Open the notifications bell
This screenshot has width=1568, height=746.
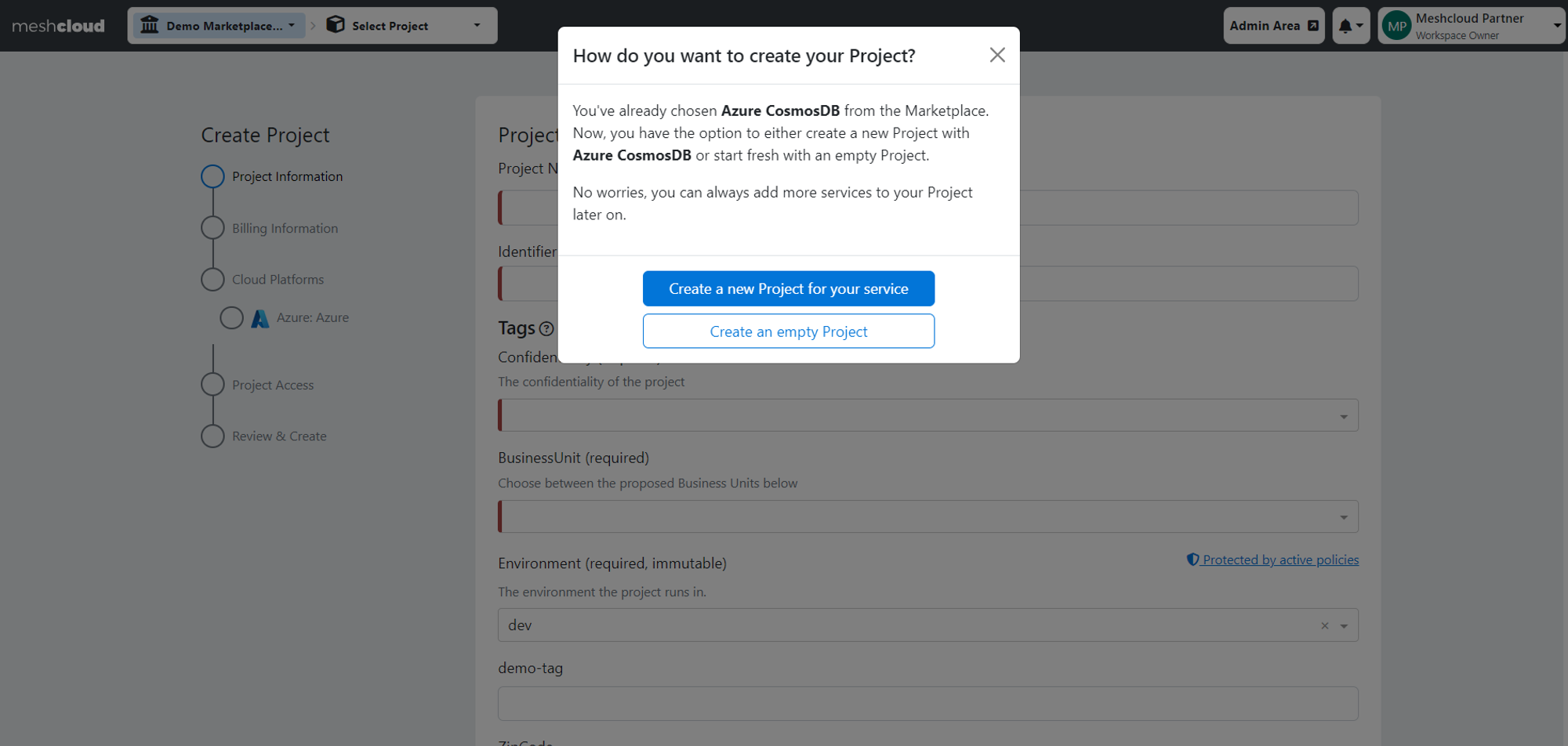tap(1350, 26)
